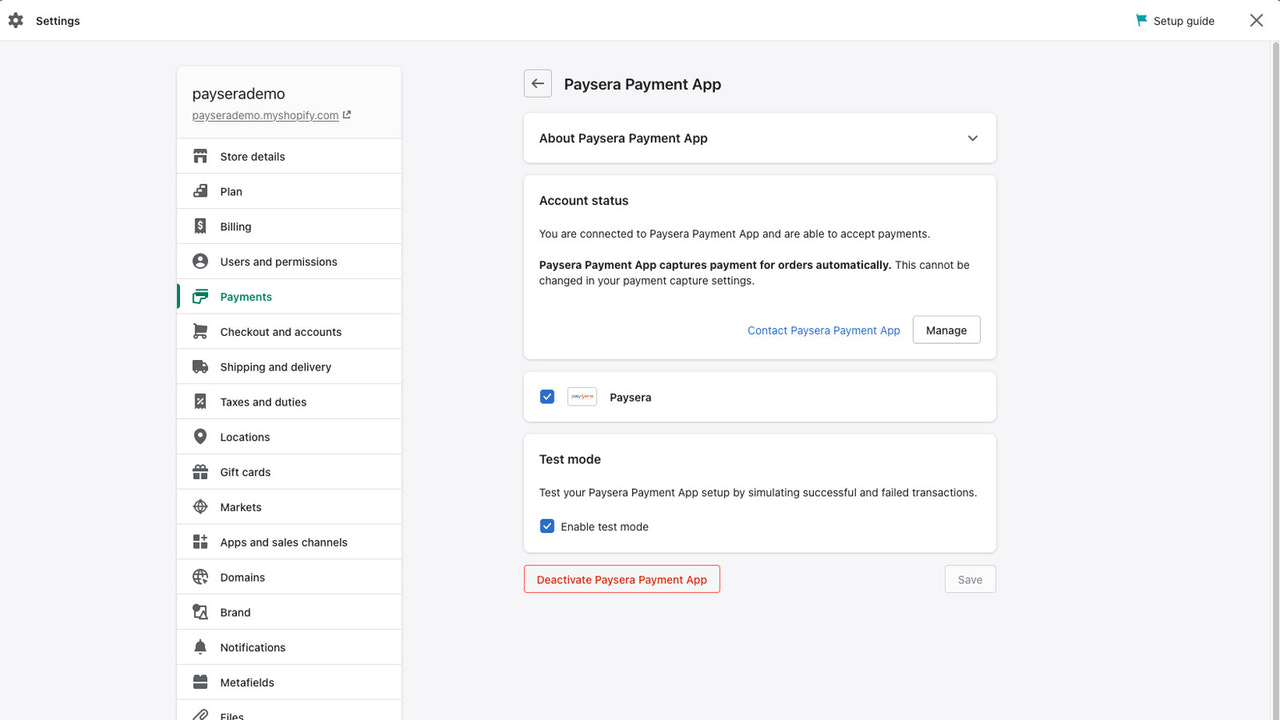Viewport: 1280px width, 720px height.
Task: Click the Paysera Payment App page title
Action: coord(642,84)
